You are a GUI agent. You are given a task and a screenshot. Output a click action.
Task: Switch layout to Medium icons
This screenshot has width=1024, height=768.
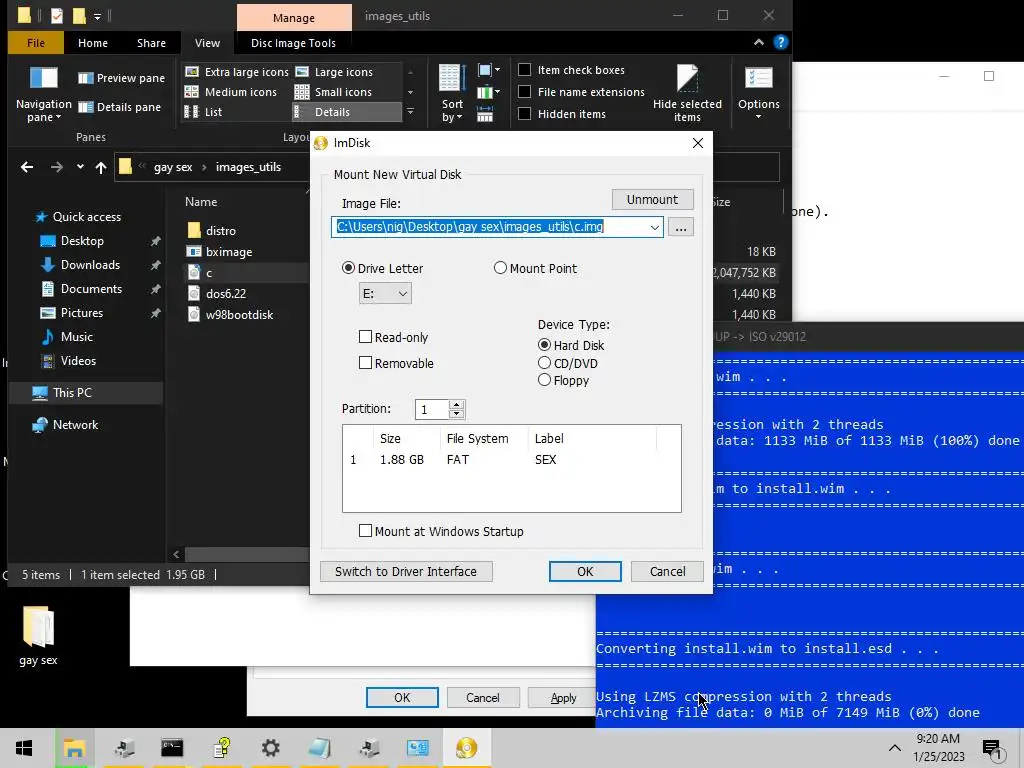coord(231,92)
